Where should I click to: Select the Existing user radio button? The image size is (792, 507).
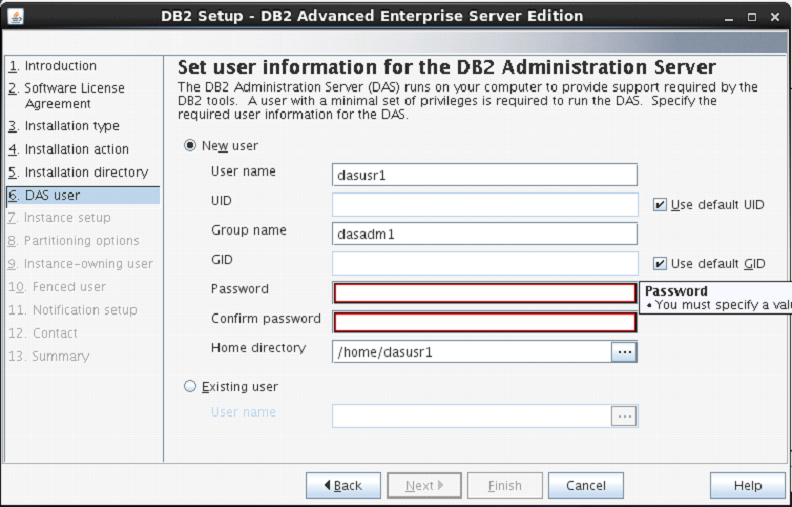click(190, 386)
